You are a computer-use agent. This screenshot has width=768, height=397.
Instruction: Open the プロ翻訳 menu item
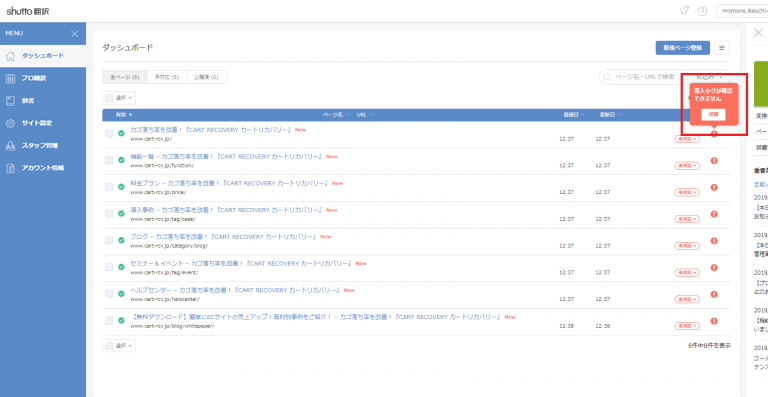click(43, 78)
